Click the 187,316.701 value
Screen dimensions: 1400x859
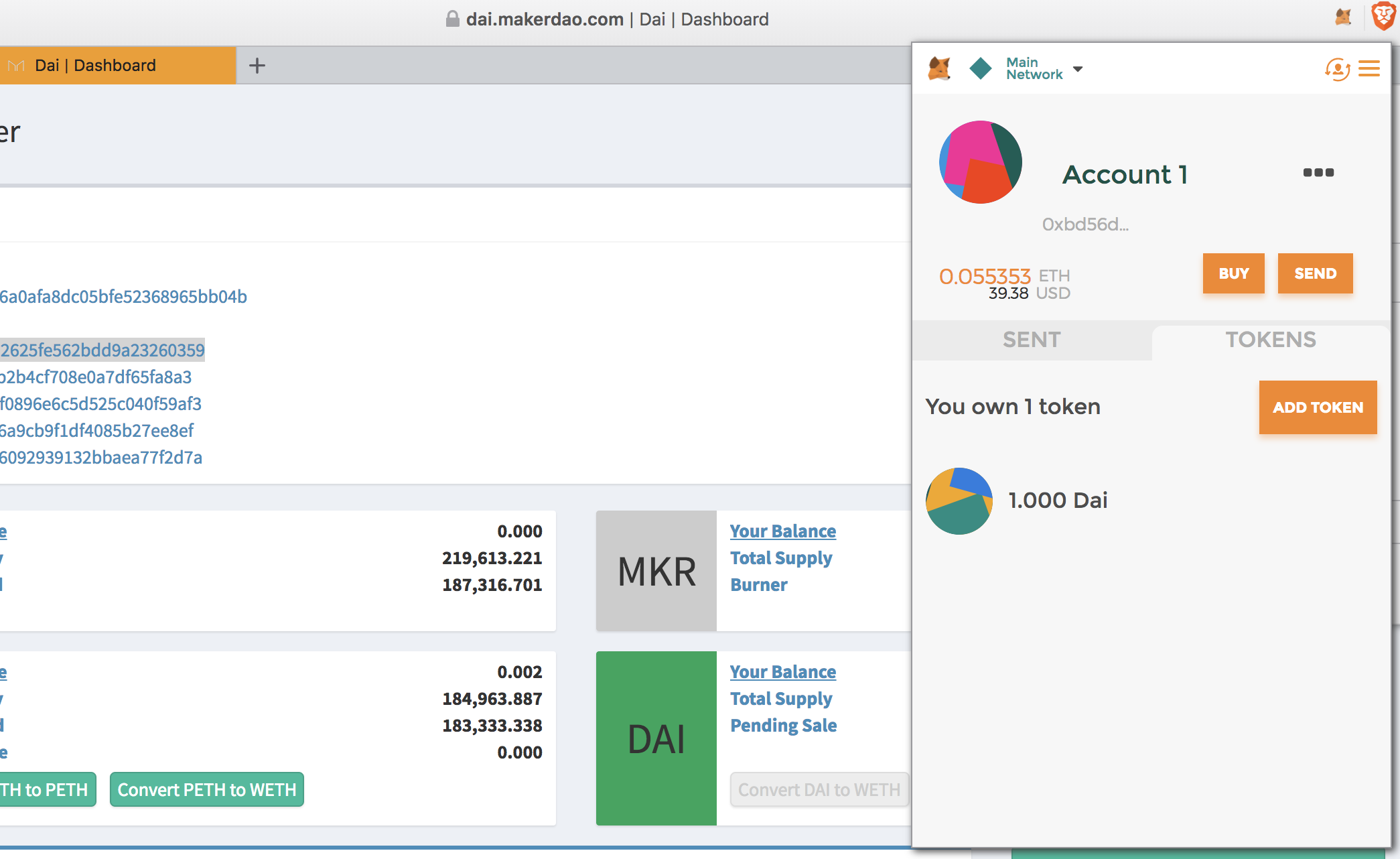click(x=492, y=585)
